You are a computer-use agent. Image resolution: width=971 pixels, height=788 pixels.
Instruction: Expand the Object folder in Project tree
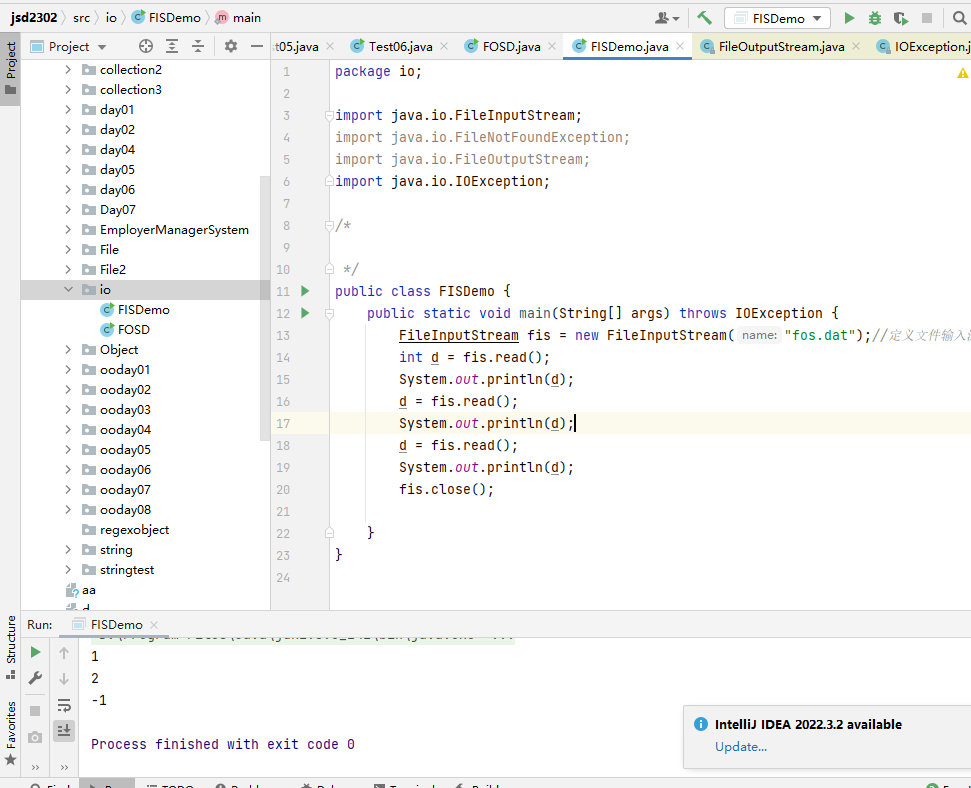67,349
